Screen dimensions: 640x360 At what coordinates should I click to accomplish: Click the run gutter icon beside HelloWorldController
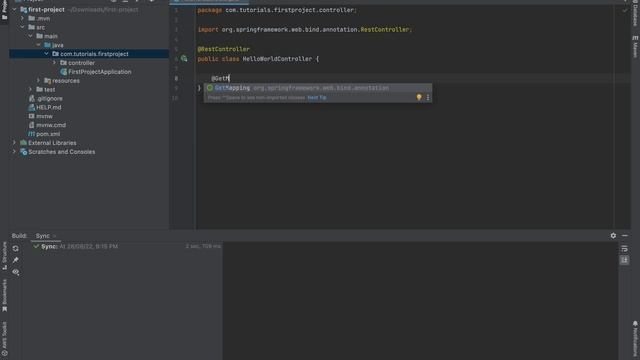pyautogui.click(x=184, y=59)
